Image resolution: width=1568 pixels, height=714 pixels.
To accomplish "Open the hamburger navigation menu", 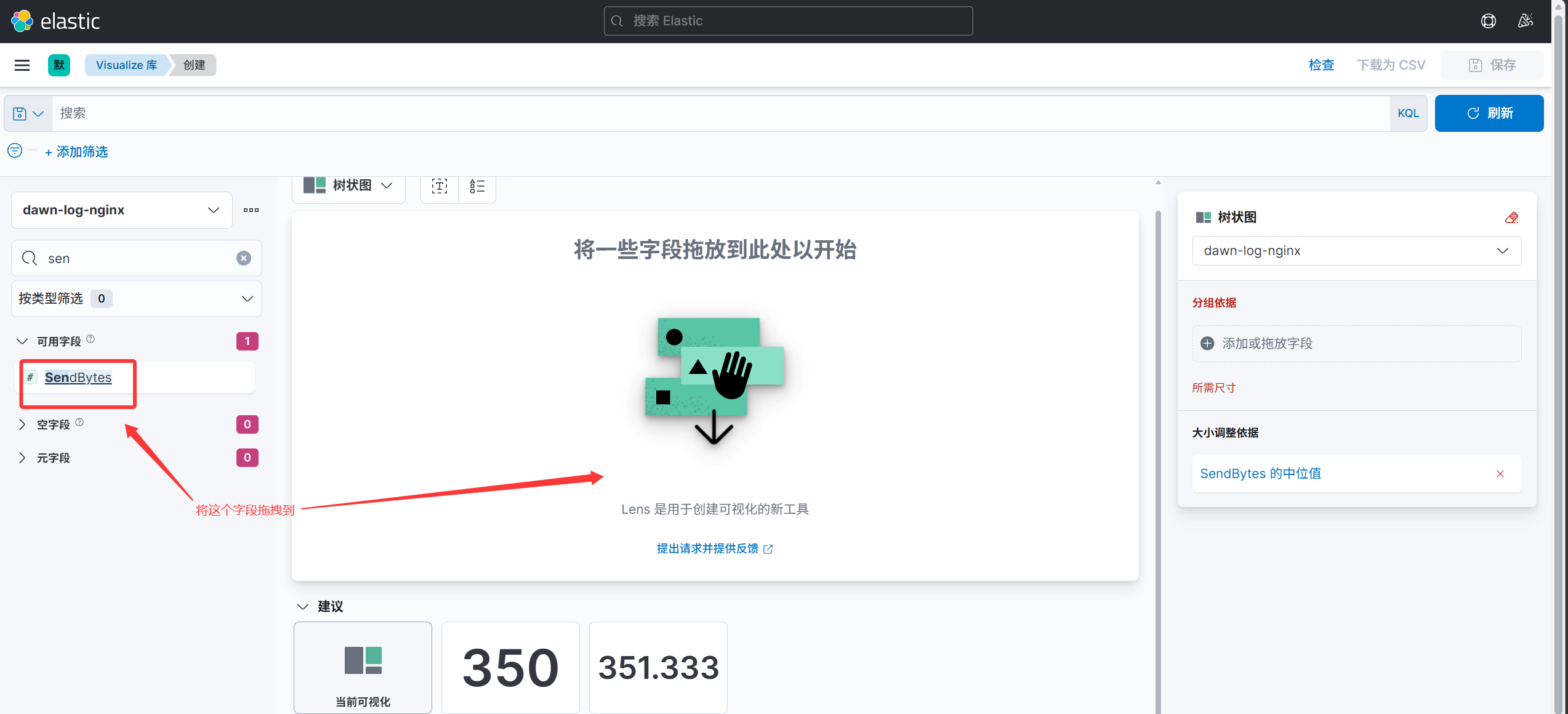I will coord(22,65).
